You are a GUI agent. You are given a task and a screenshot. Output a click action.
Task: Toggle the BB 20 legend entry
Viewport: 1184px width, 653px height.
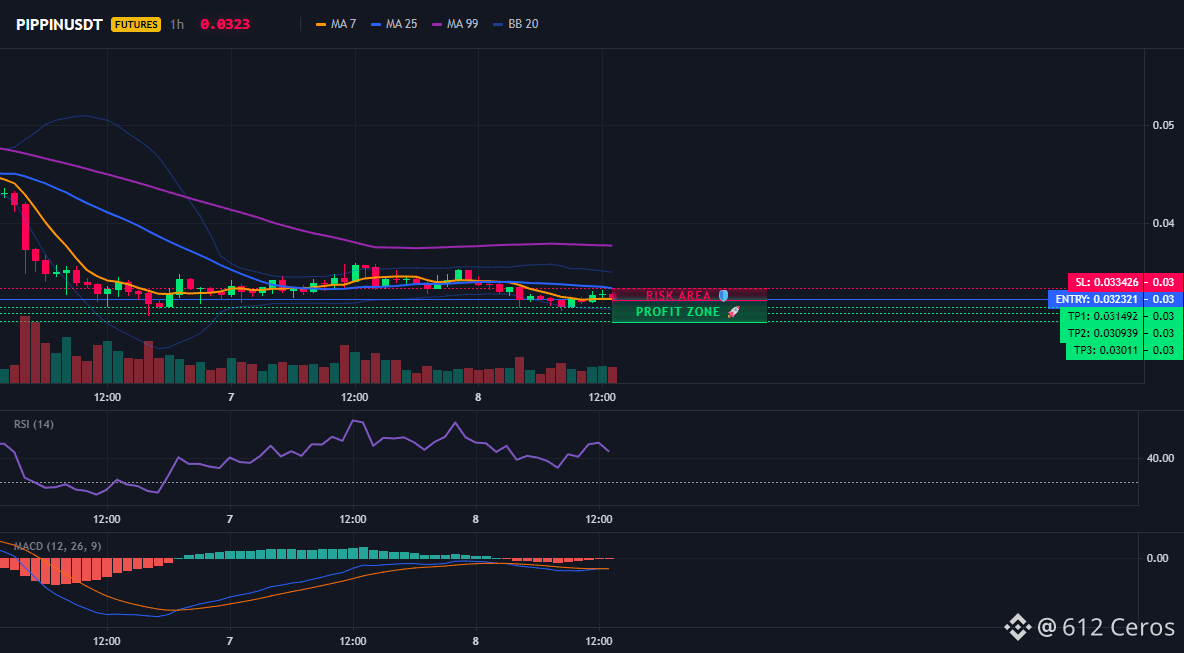point(516,24)
